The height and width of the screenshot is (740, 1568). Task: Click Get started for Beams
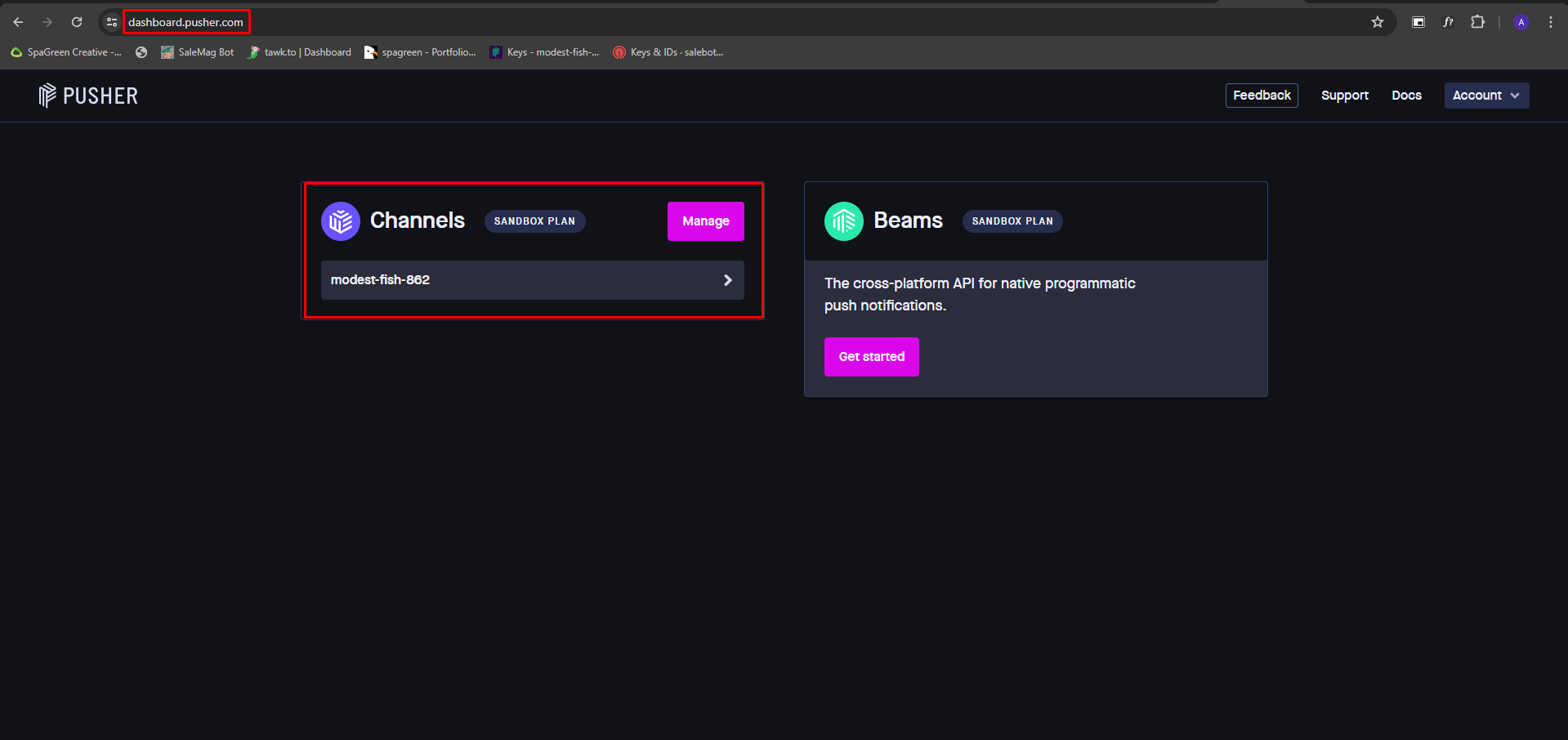point(872,357)
